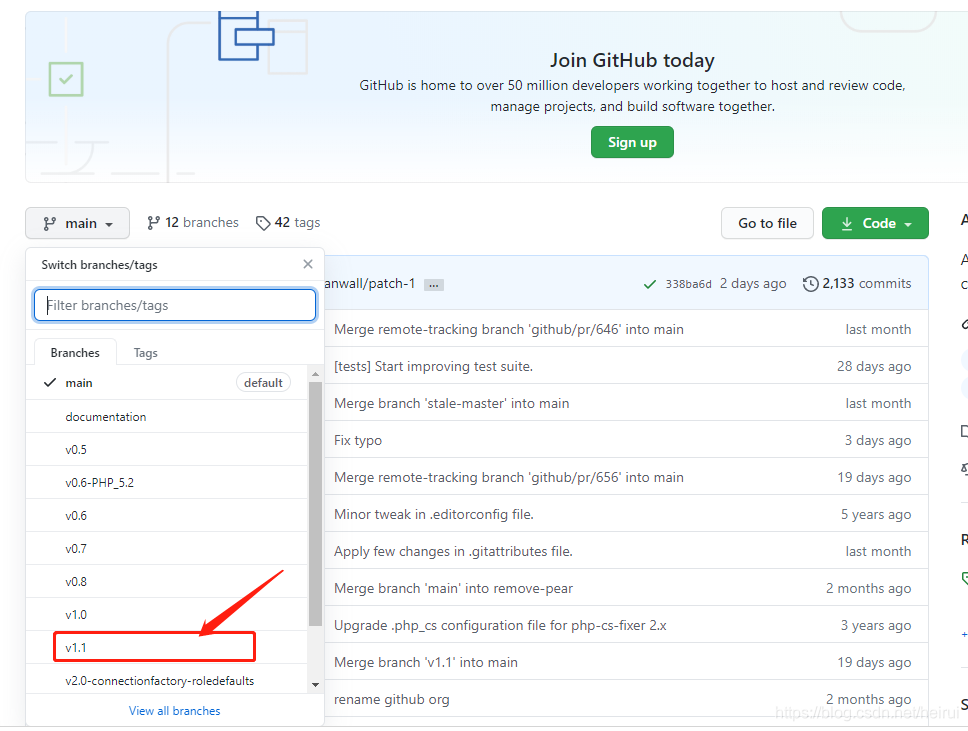Image resolution: width=968 pixels, height=731 pixels.
Task: Select the v0.5 branch
Action: pyautogui.click(x=167, y=449)
